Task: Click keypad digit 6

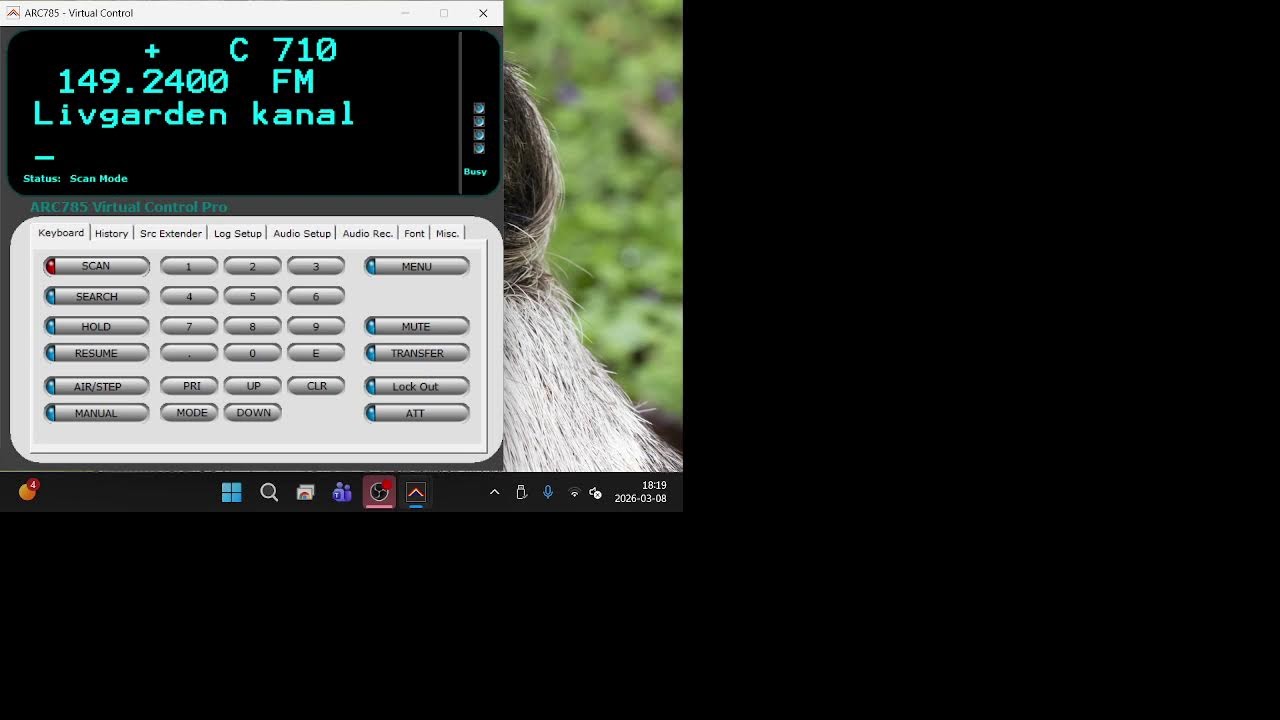Action: pyautogui.click(x=316, y=296)
